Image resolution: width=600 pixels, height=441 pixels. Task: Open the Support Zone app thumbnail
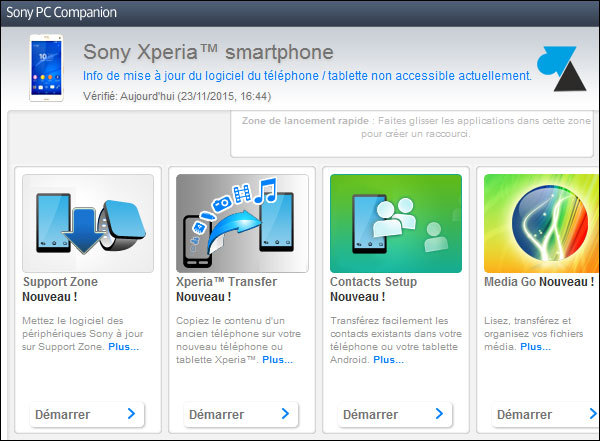coord(88,224)
